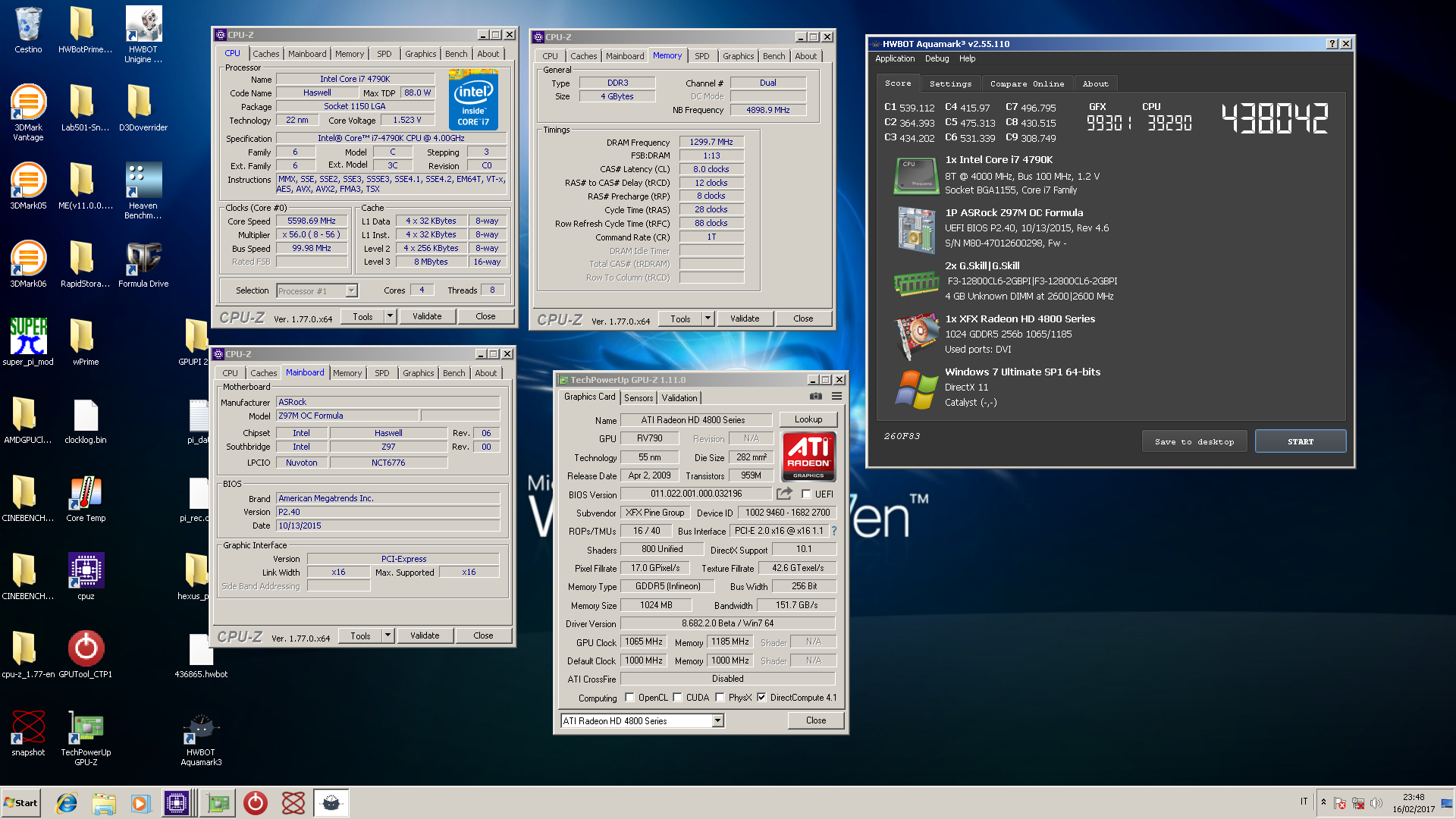
Task: Click bus interface question mark in GPU-Z
Action: tap(834, 531)
